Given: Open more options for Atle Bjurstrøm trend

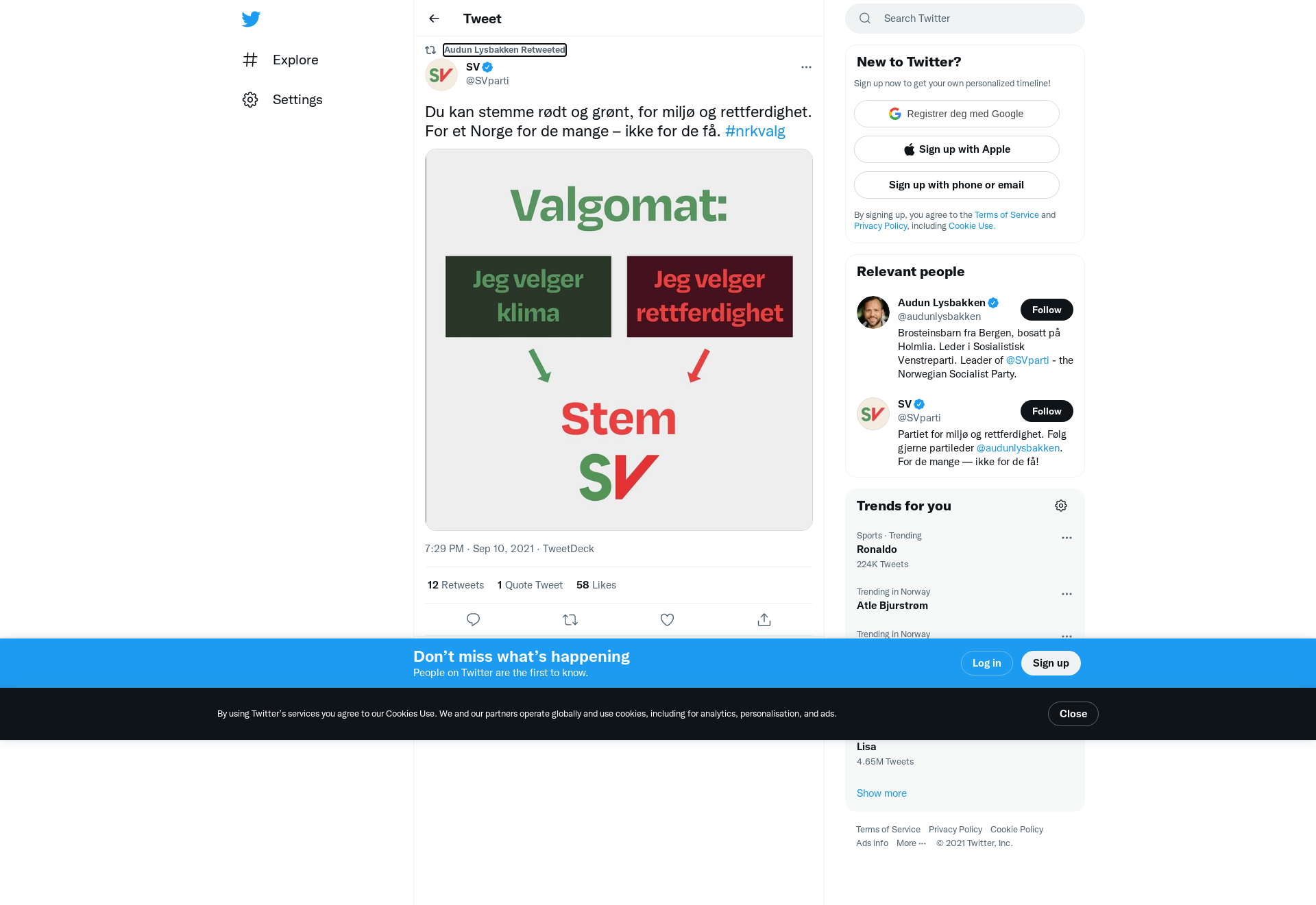Looking at the screenshot, I should (1067, 594).
